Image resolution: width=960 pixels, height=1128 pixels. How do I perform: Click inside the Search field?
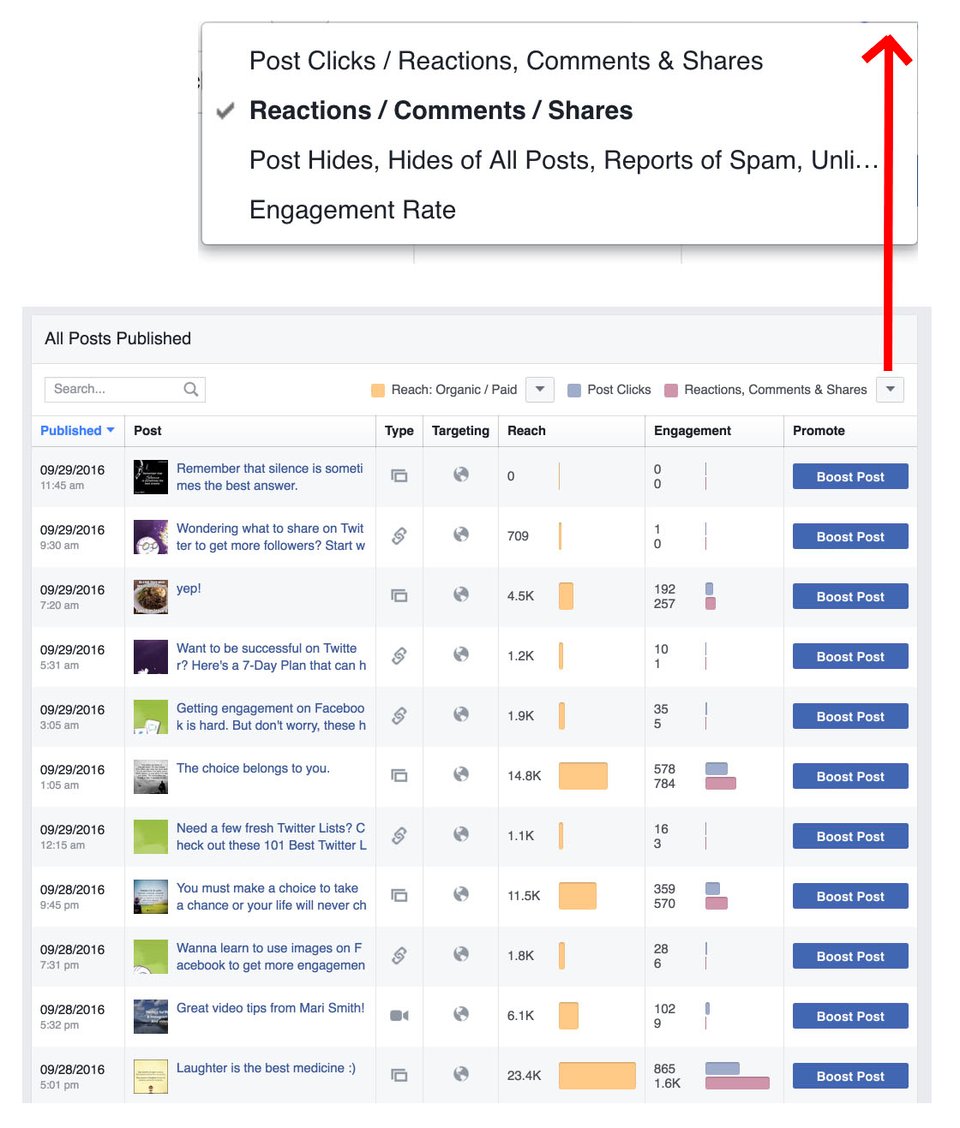(x=110, y=389)
